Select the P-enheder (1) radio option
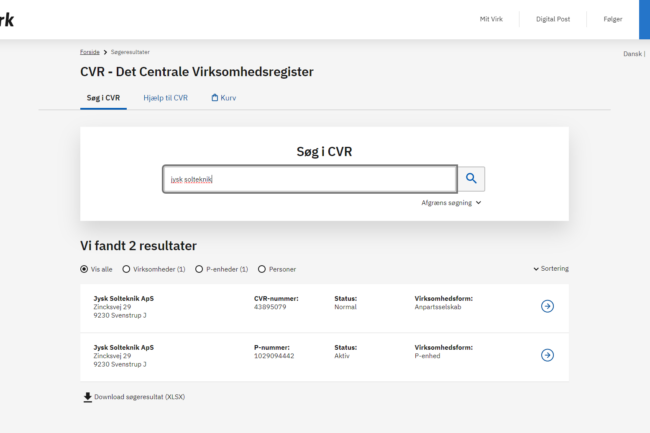This screenshot has height=433, width=650. (x=198, y=269)
